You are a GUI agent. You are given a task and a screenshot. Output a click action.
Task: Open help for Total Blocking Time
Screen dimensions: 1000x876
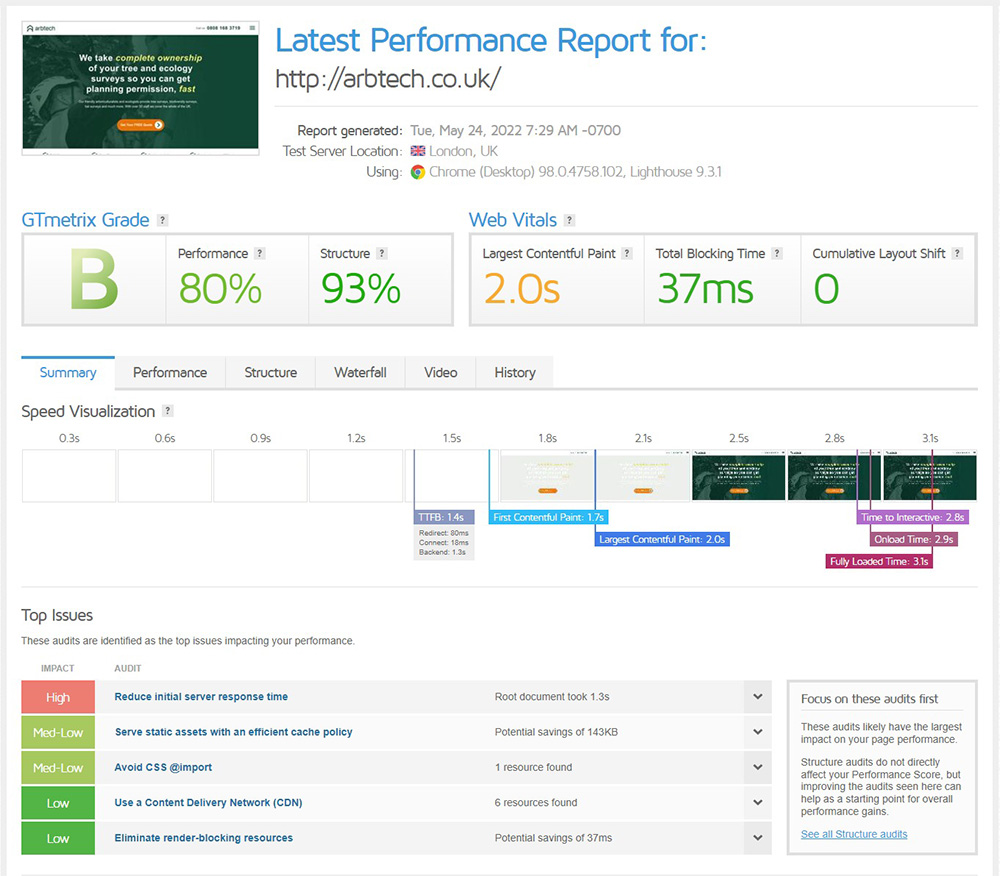pos(777,253)
